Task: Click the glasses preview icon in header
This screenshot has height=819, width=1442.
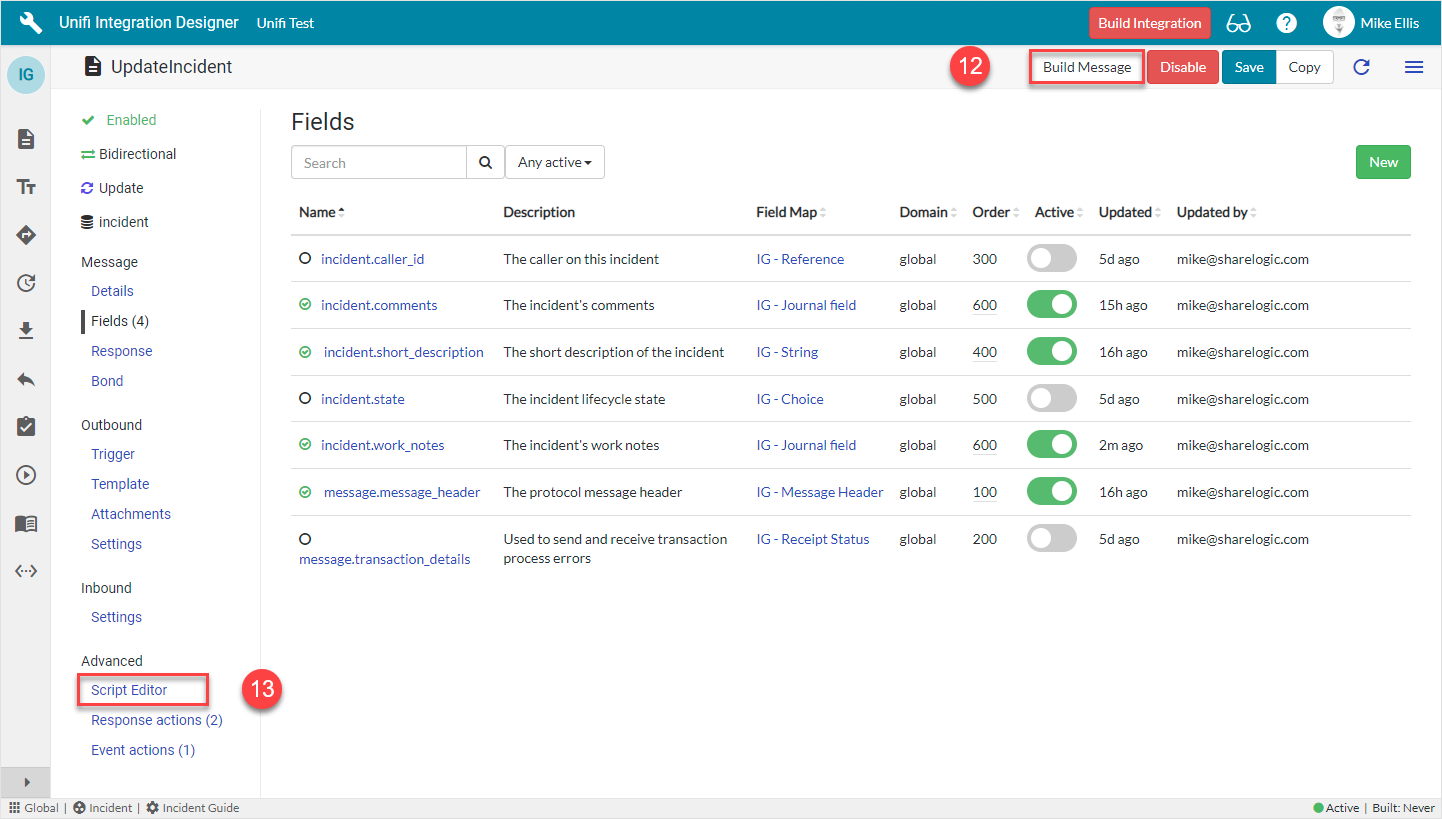Action: pyautogui.click(x=1238, y=23)
